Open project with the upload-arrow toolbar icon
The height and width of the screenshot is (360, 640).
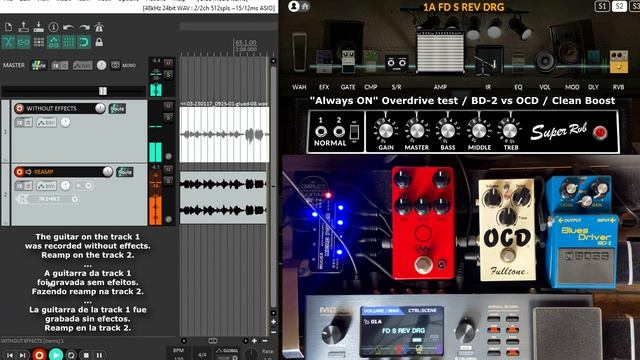pos(23,27)
